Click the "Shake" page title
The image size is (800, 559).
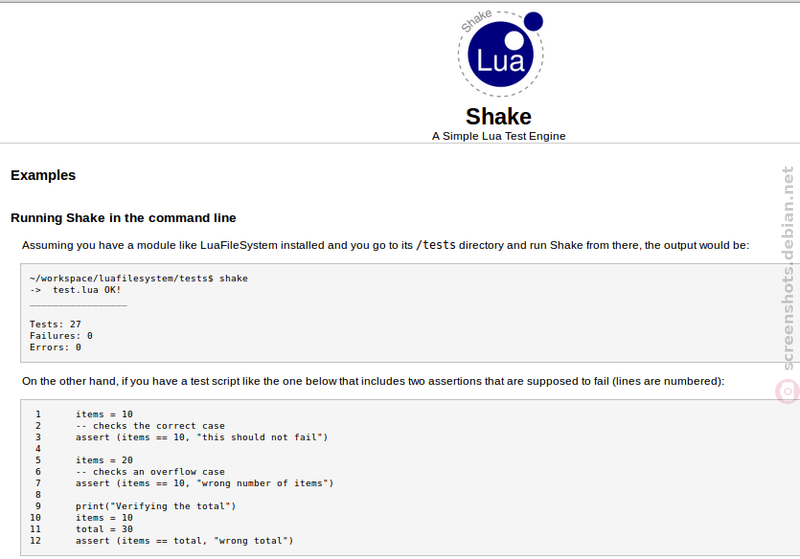tap(498, 116)
